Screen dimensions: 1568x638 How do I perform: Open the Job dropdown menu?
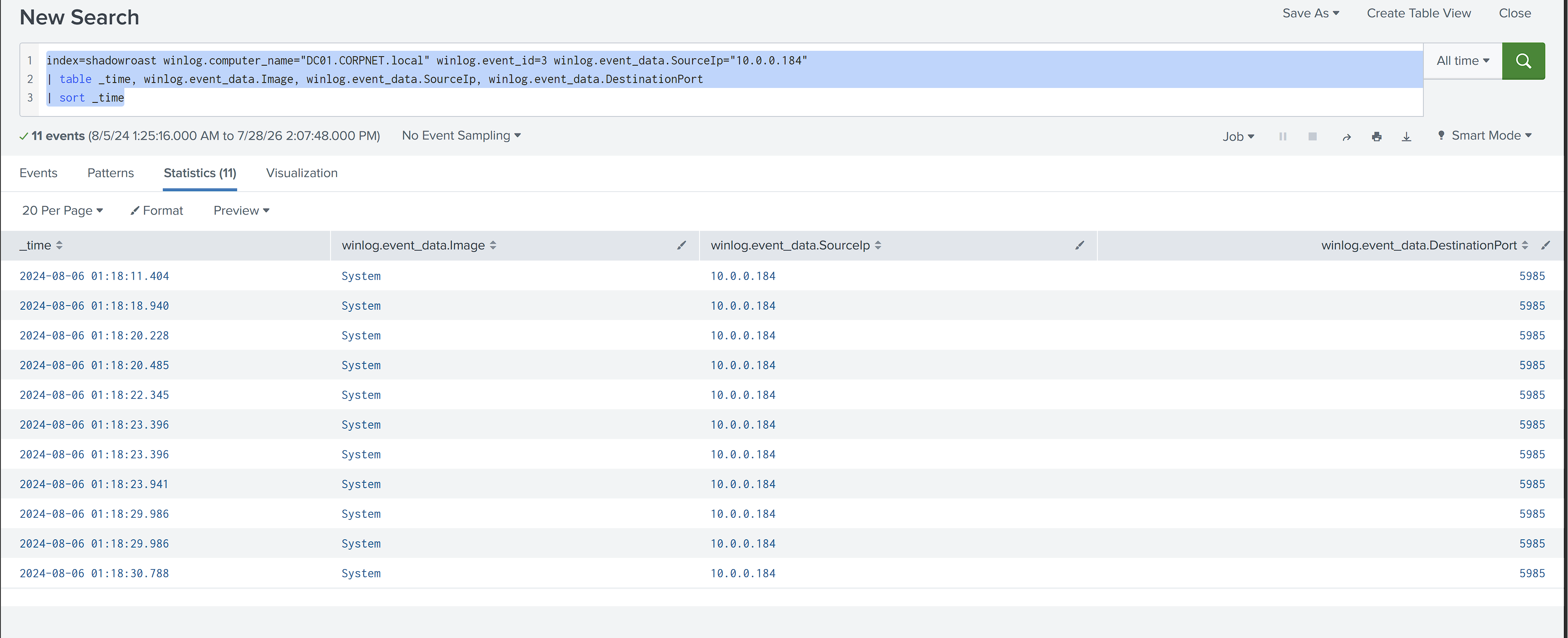pos(1238,137)
